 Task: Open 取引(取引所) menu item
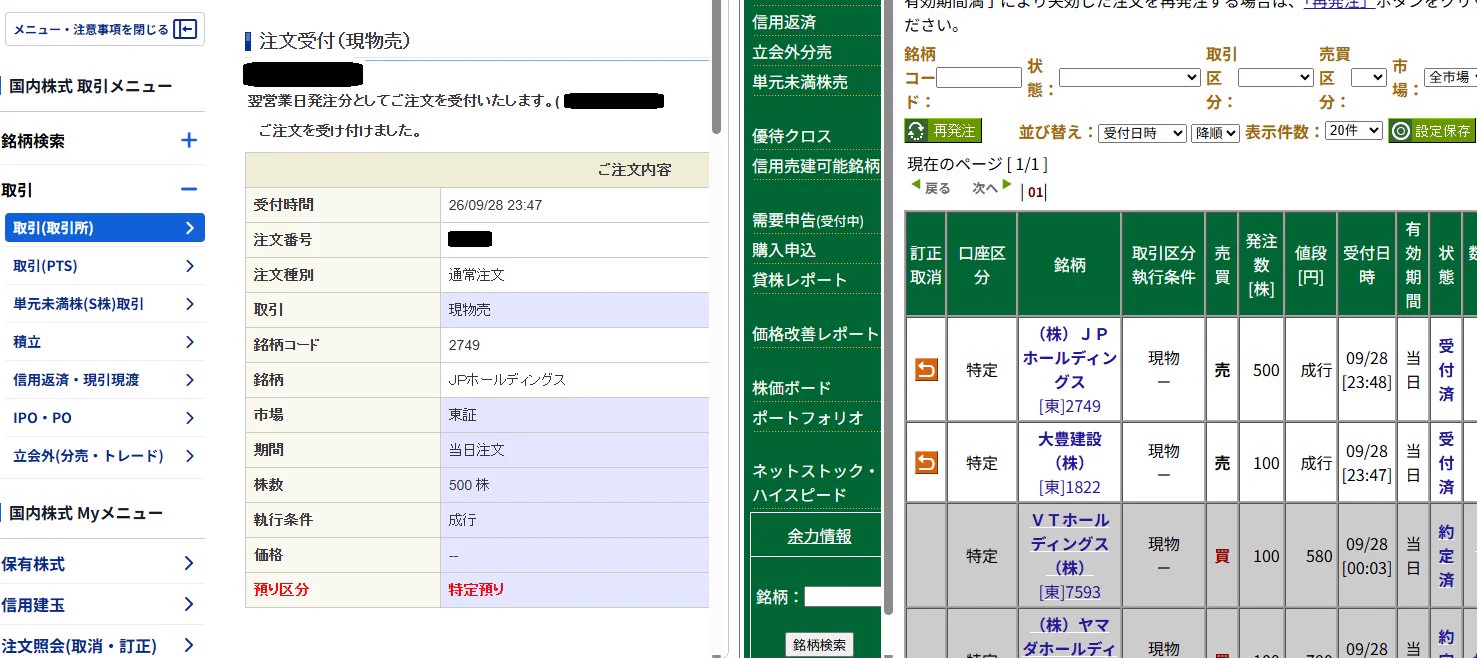[x=105, y=228]
